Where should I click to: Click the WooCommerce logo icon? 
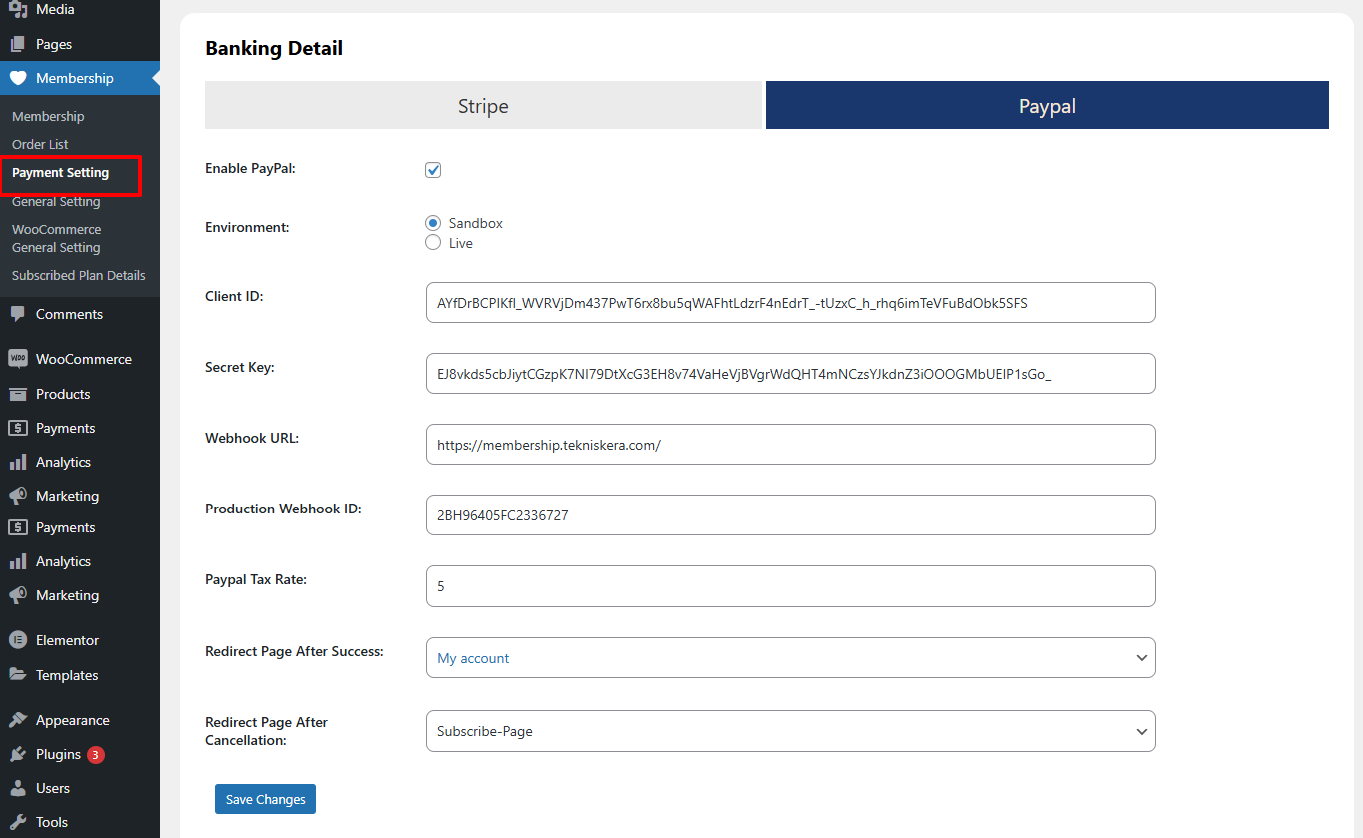(18, 359)
